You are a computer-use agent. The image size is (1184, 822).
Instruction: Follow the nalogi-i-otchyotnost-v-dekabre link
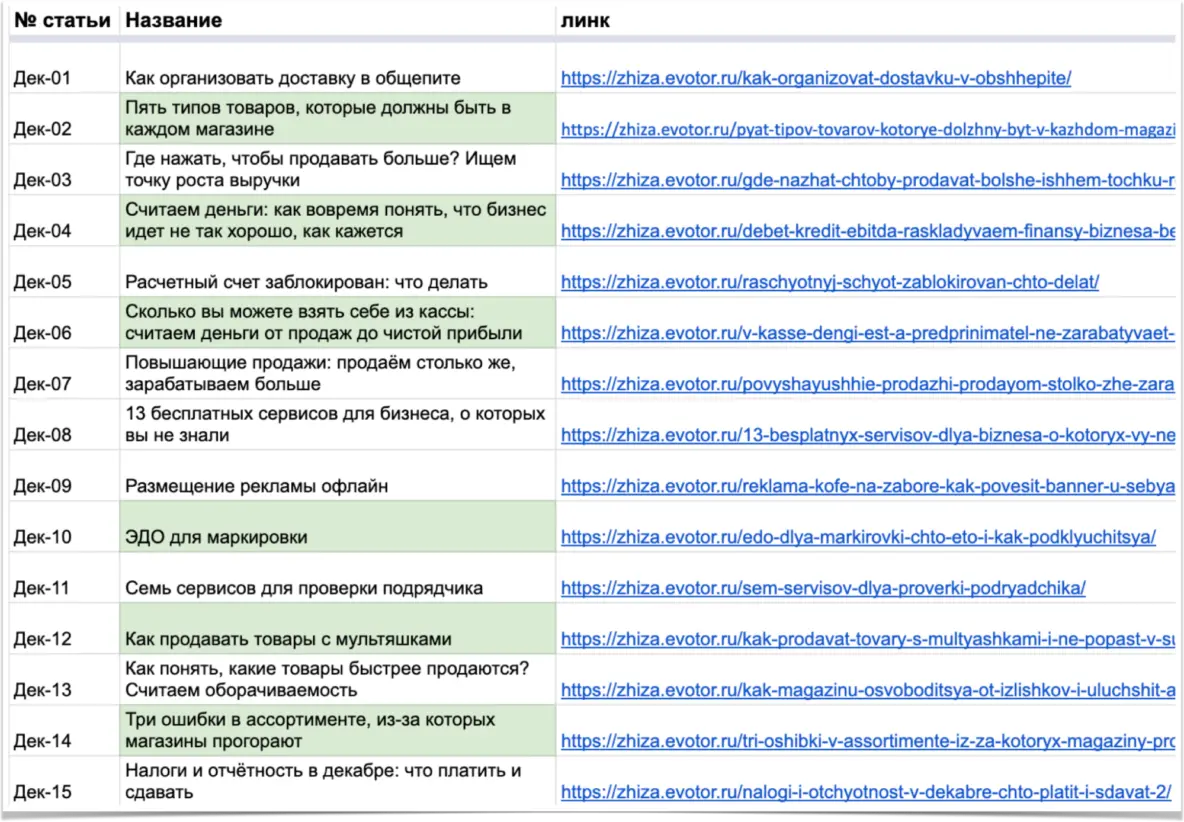click(865, 792)
